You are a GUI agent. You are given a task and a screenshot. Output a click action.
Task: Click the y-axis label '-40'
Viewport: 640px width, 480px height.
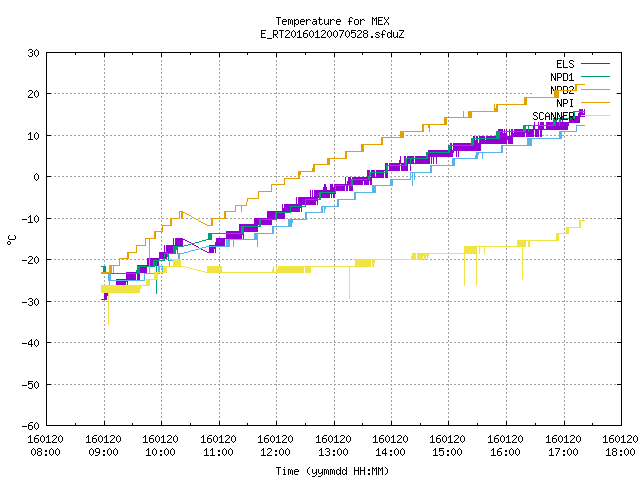pos(31,343)
